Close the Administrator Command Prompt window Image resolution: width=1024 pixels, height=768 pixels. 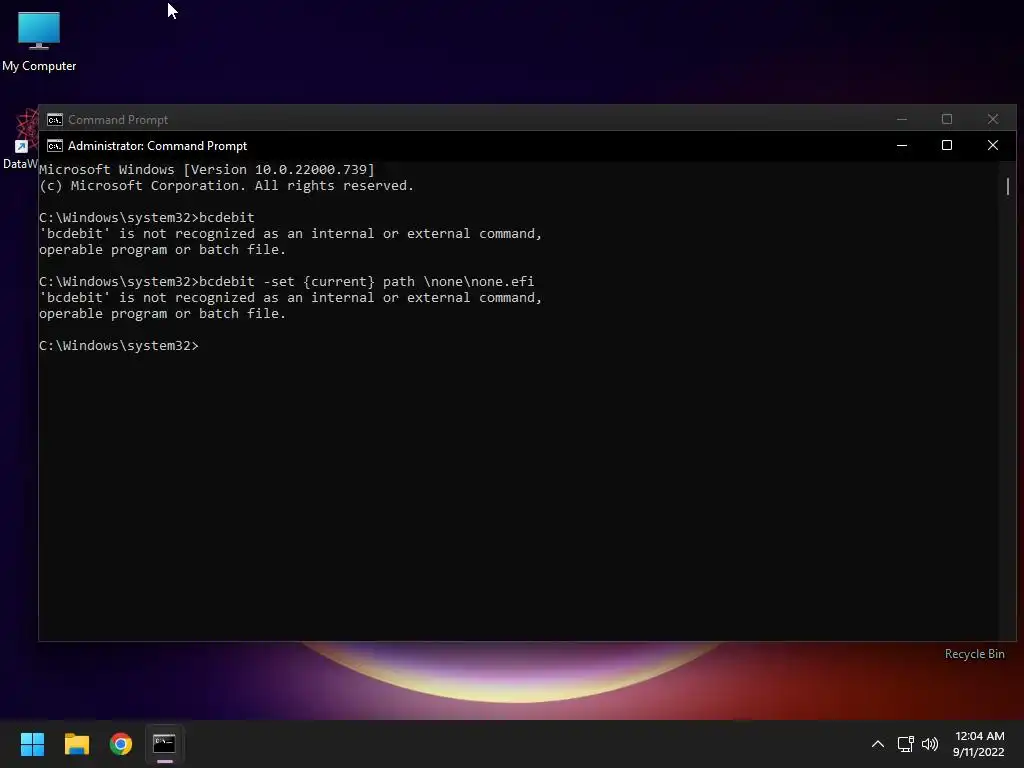[993, 145]
